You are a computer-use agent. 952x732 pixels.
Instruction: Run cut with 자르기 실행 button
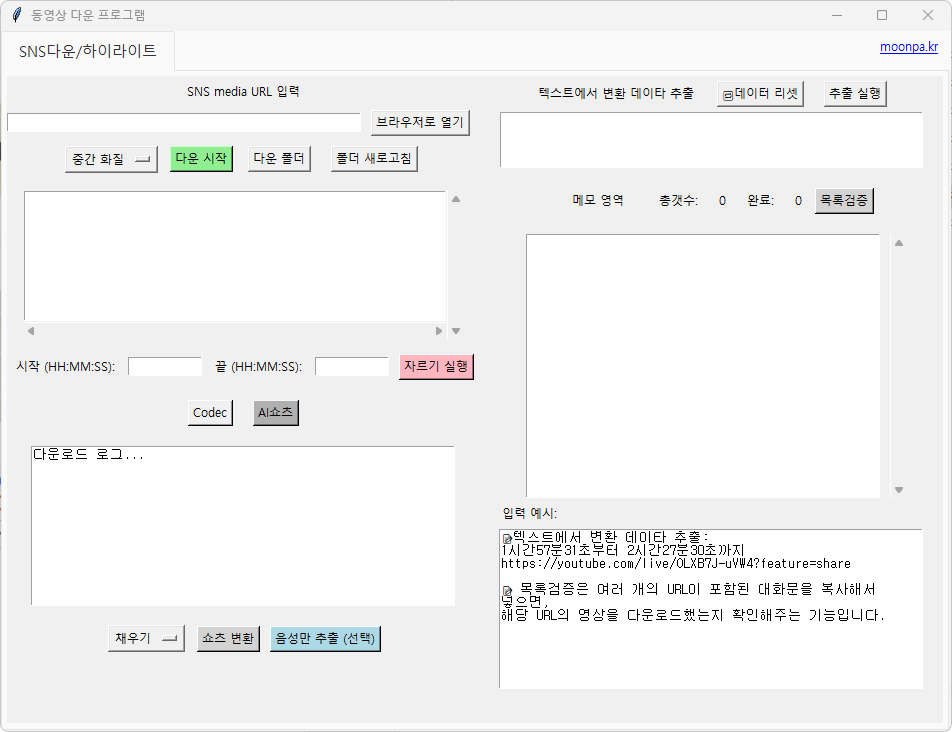(x=436, y=367)
